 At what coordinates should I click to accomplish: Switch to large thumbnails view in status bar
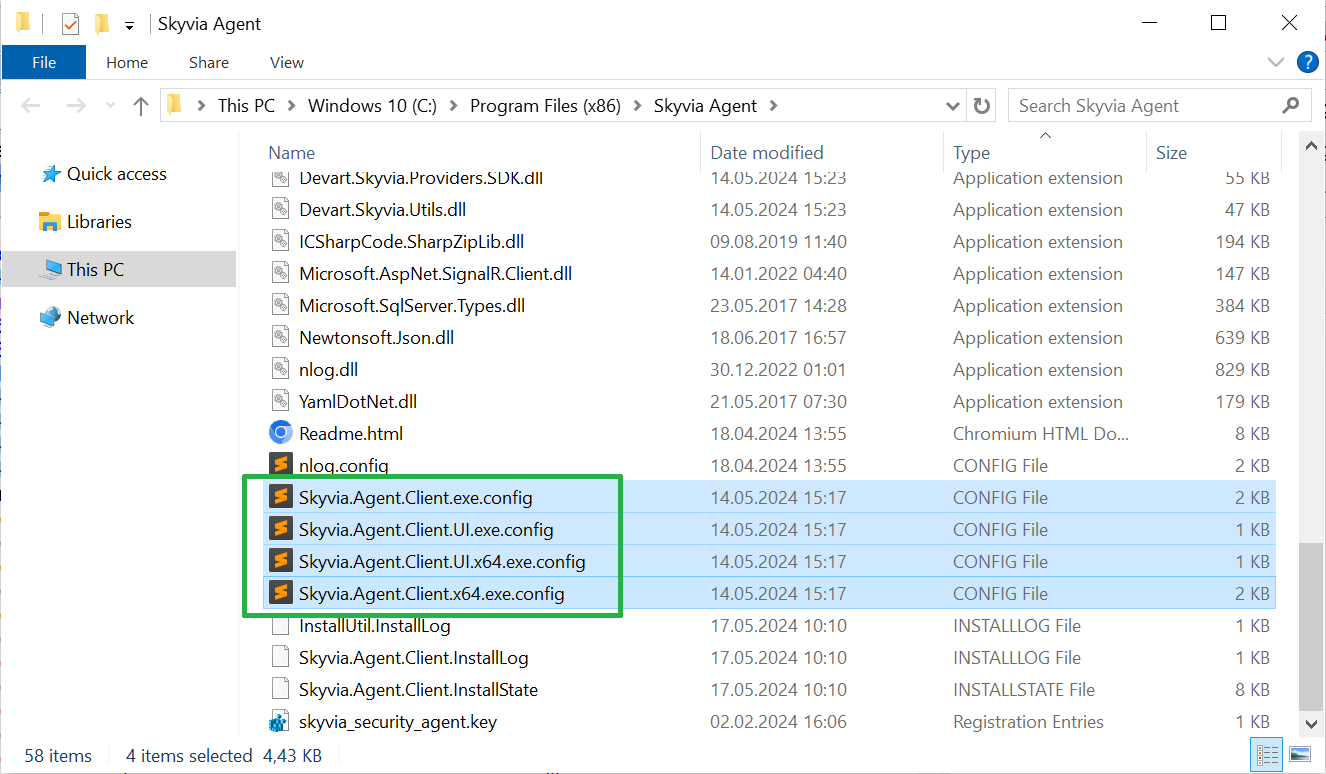(1299, 754)
